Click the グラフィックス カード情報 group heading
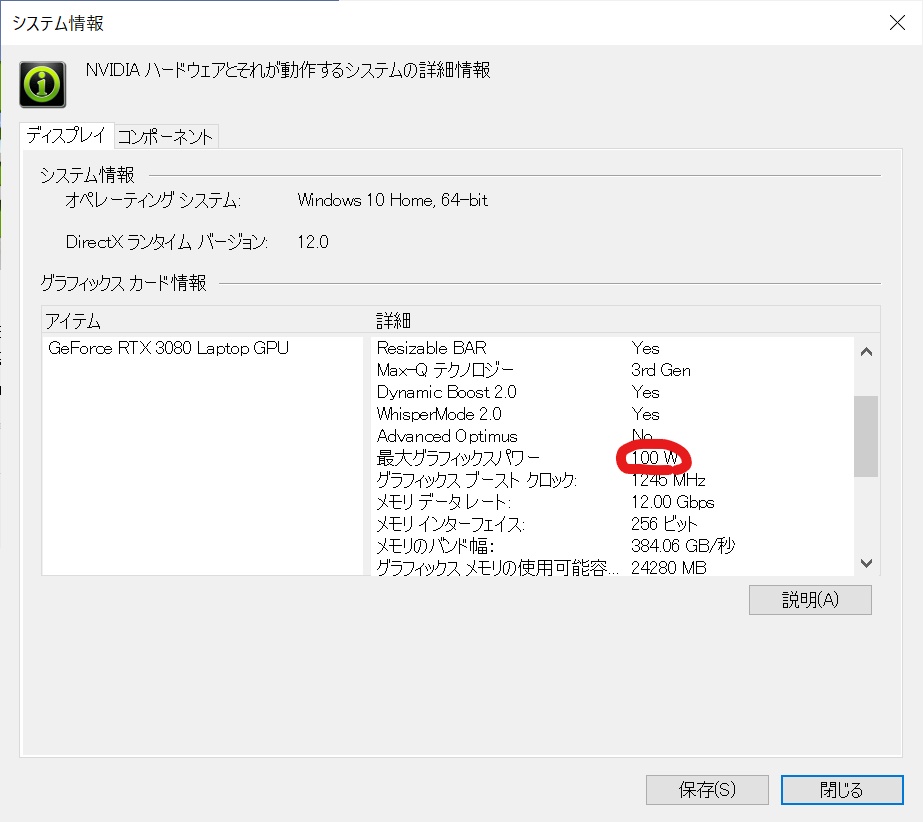923x822 pixels. click(123, 283)
